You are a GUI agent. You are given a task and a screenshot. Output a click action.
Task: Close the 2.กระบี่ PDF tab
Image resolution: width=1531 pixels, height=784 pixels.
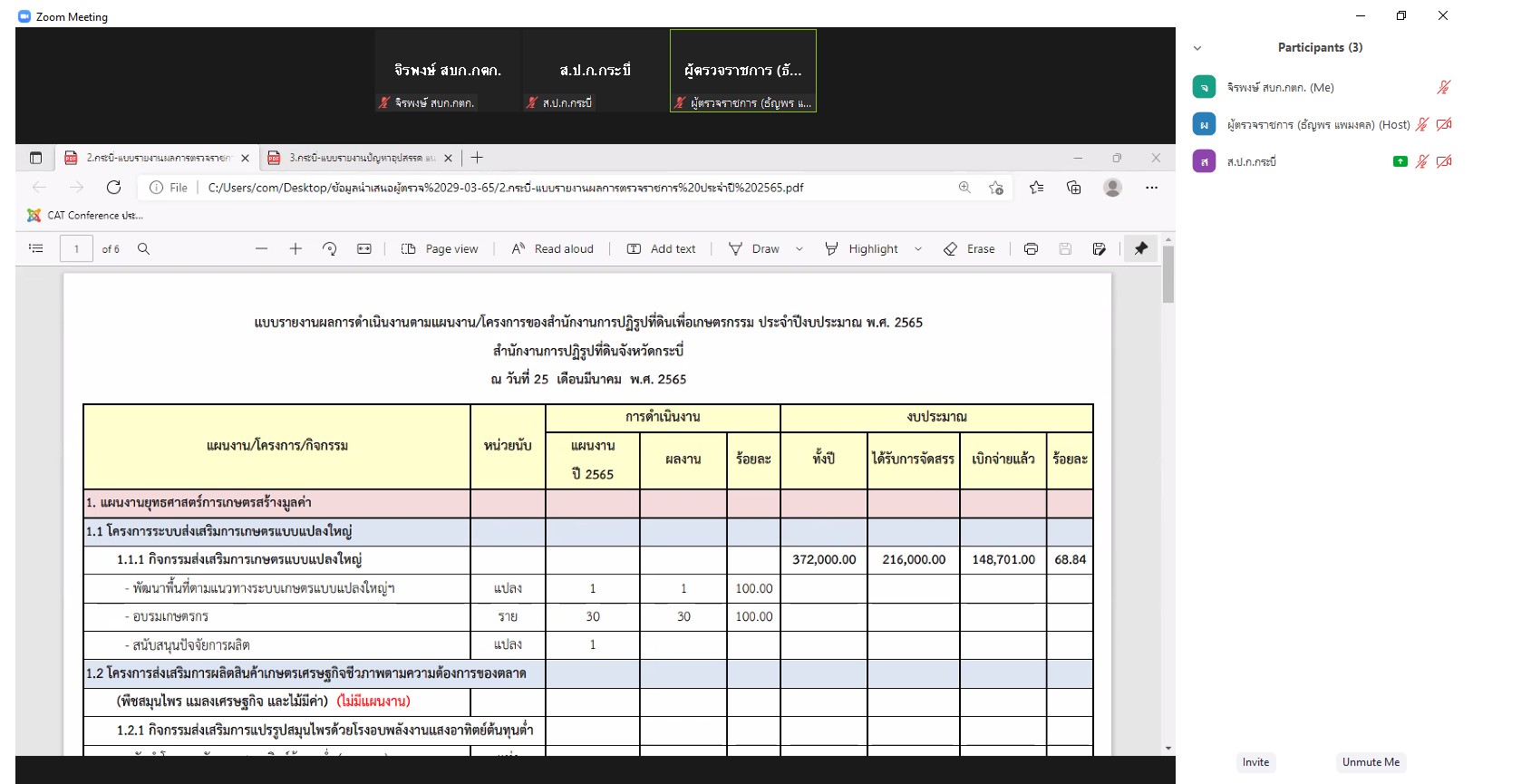(x=245, y=158)
